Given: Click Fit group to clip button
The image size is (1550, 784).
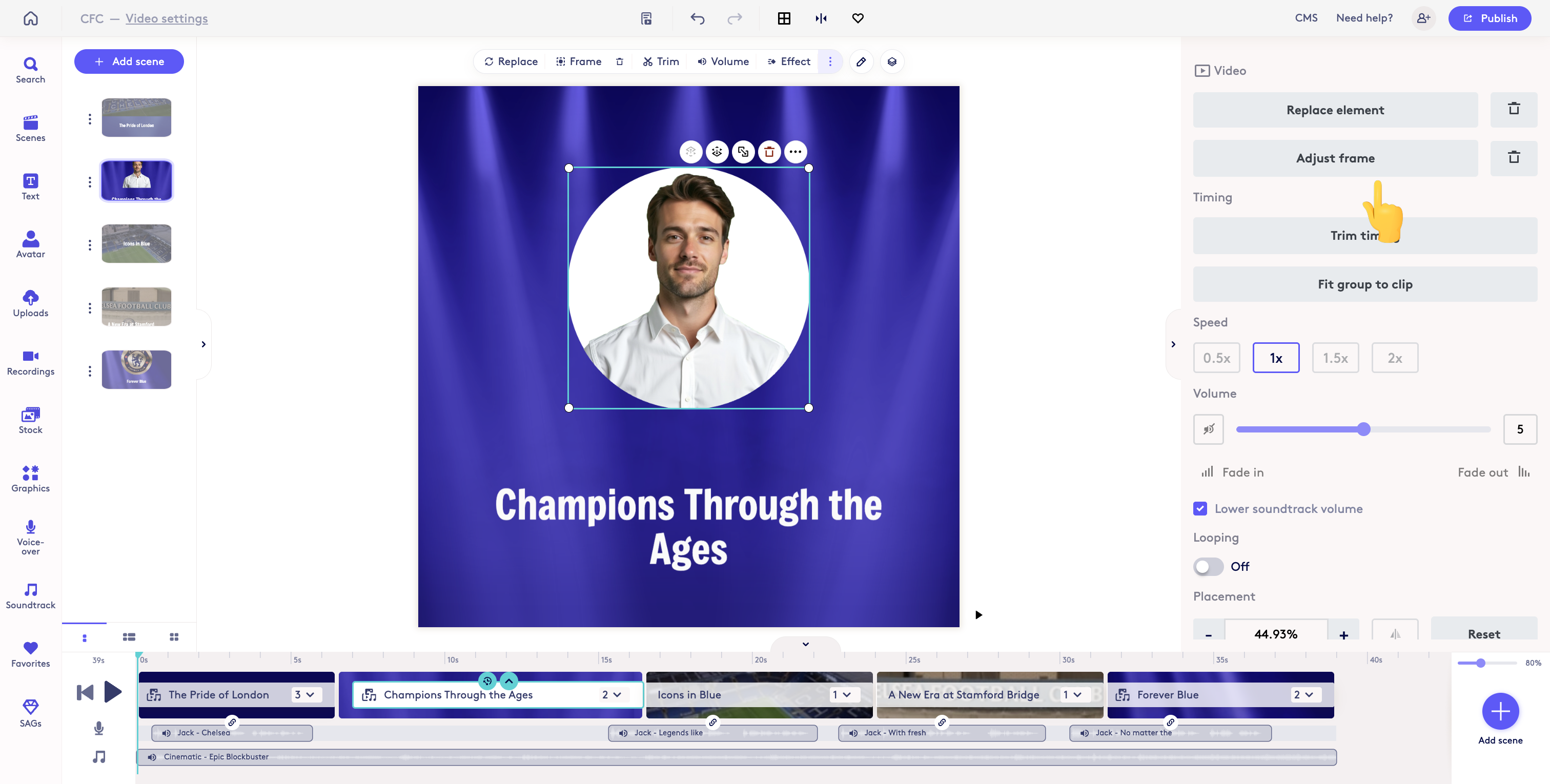Looking at the screenshot, I should [x=1364, y=284].
